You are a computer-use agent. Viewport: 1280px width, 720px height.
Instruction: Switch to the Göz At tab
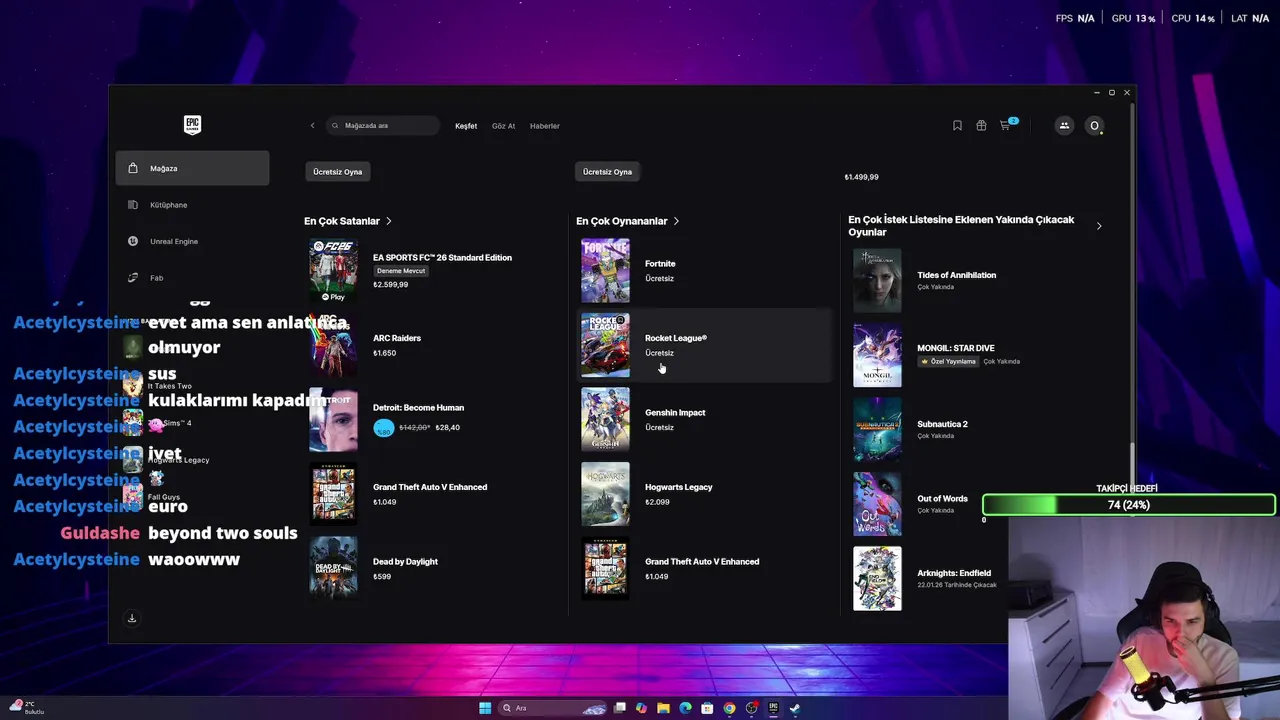(503, 126)
